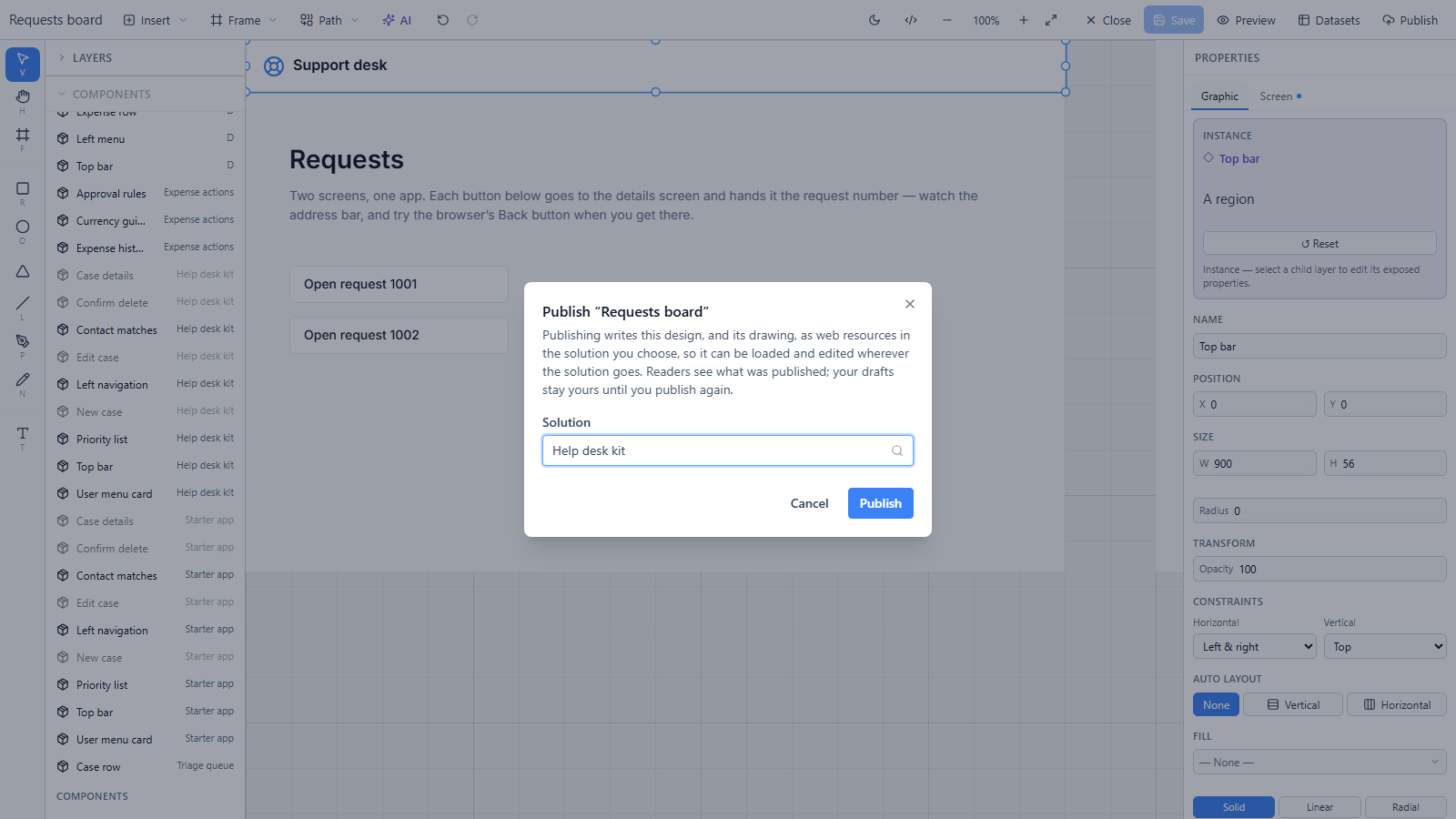Click the Opacity input field
This screenshot has height=819, width=1456.
point(1319,569)
